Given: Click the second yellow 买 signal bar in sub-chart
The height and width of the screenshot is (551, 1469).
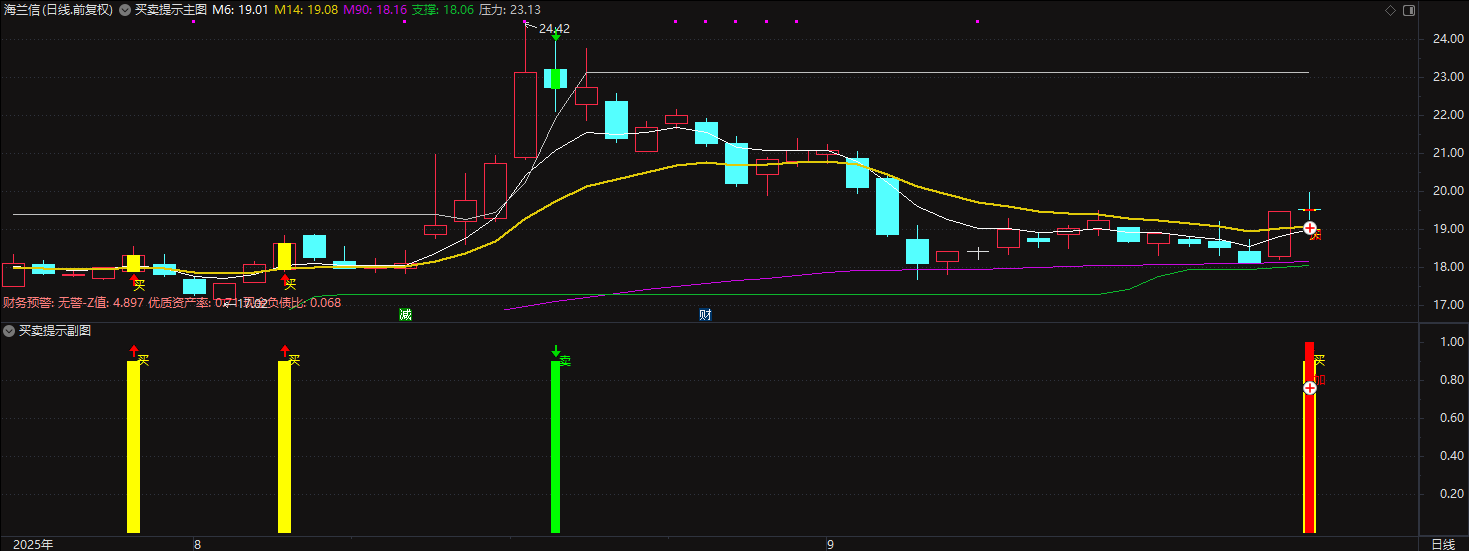Looking at the screenshot, I should click(284, 446).
